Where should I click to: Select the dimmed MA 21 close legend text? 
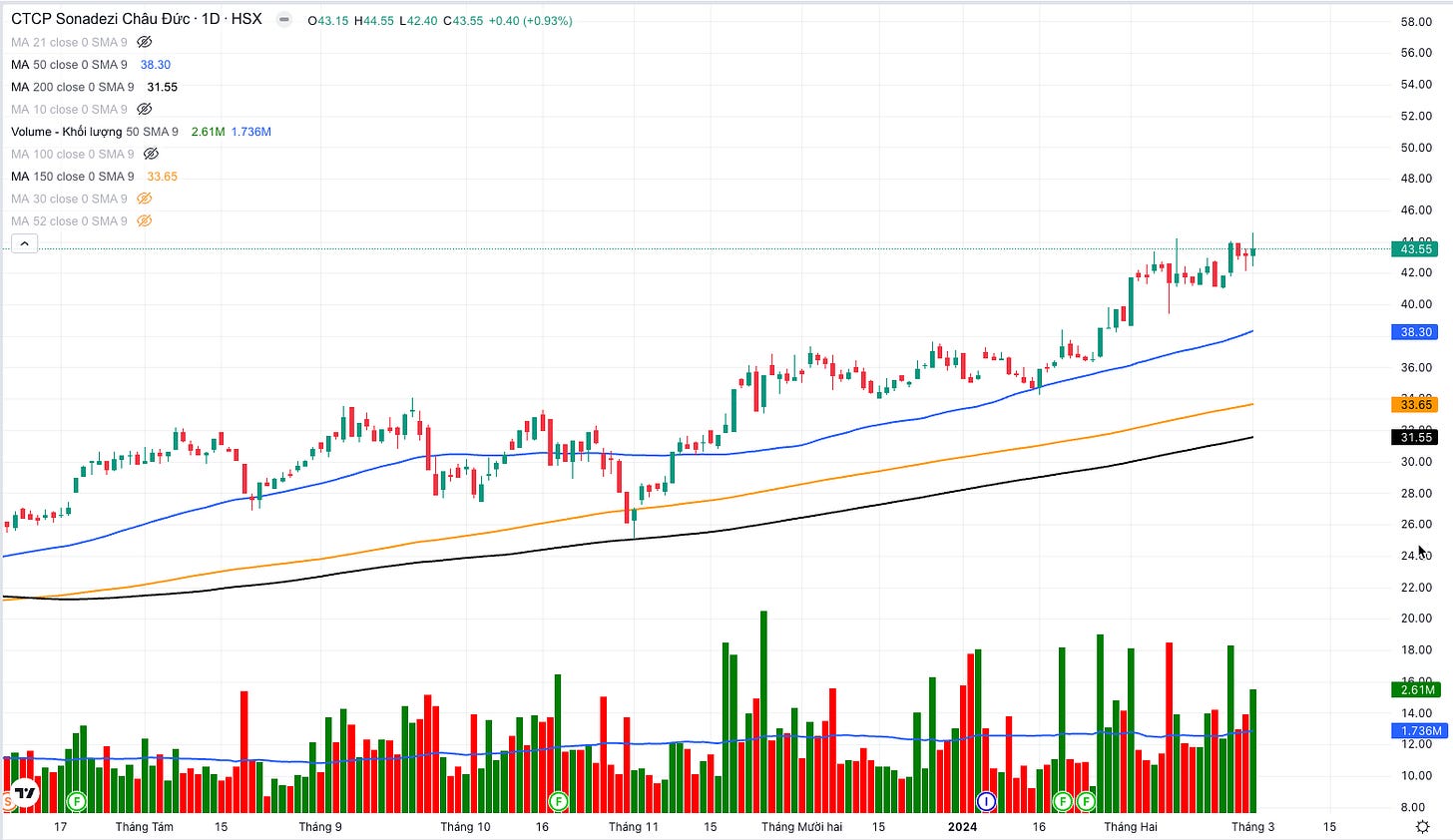click(x=69, y=42)
